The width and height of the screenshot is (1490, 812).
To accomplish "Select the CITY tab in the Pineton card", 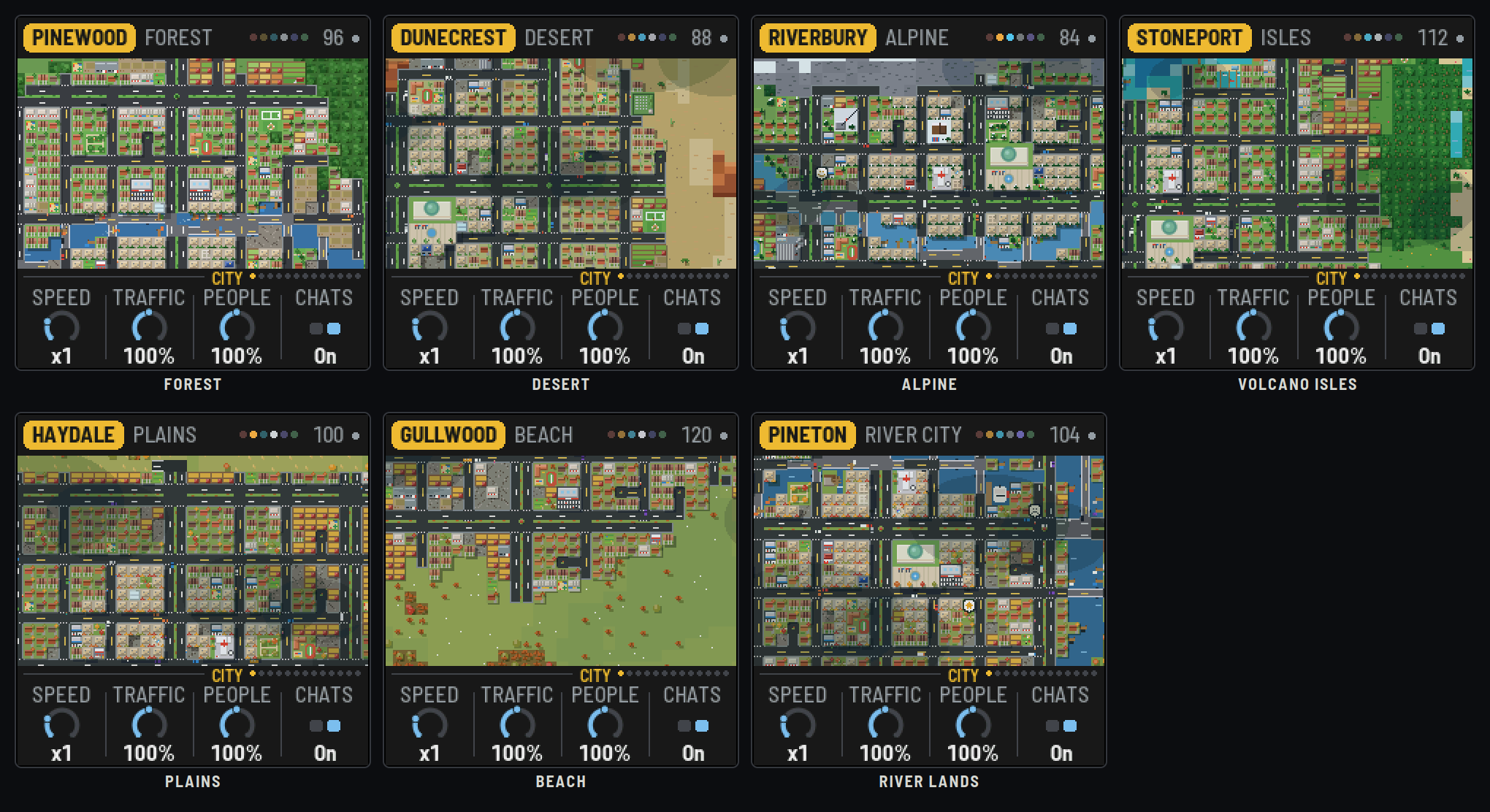I will tap(963, 675).
